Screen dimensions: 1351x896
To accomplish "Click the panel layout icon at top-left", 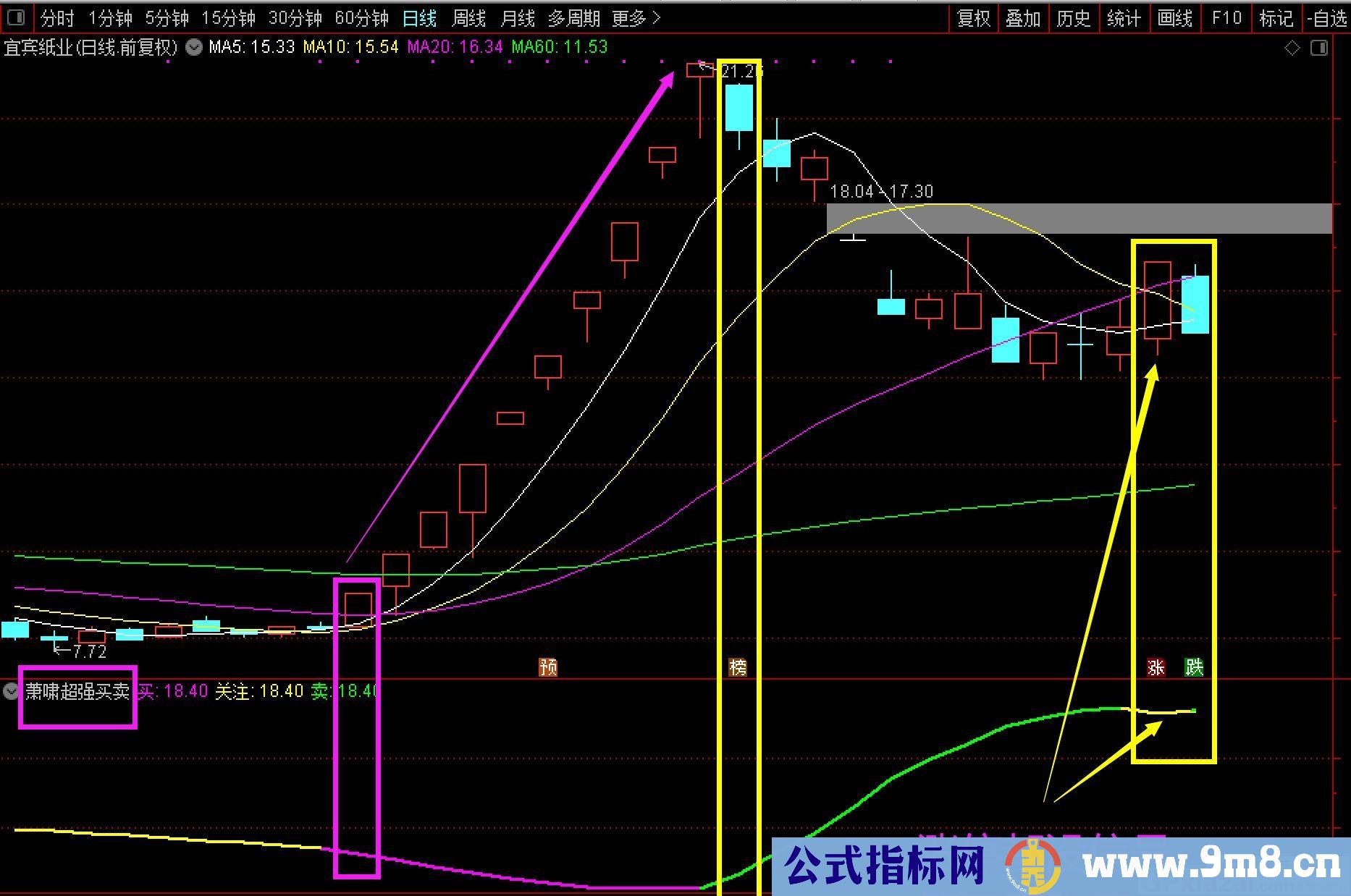I will 15,17.
